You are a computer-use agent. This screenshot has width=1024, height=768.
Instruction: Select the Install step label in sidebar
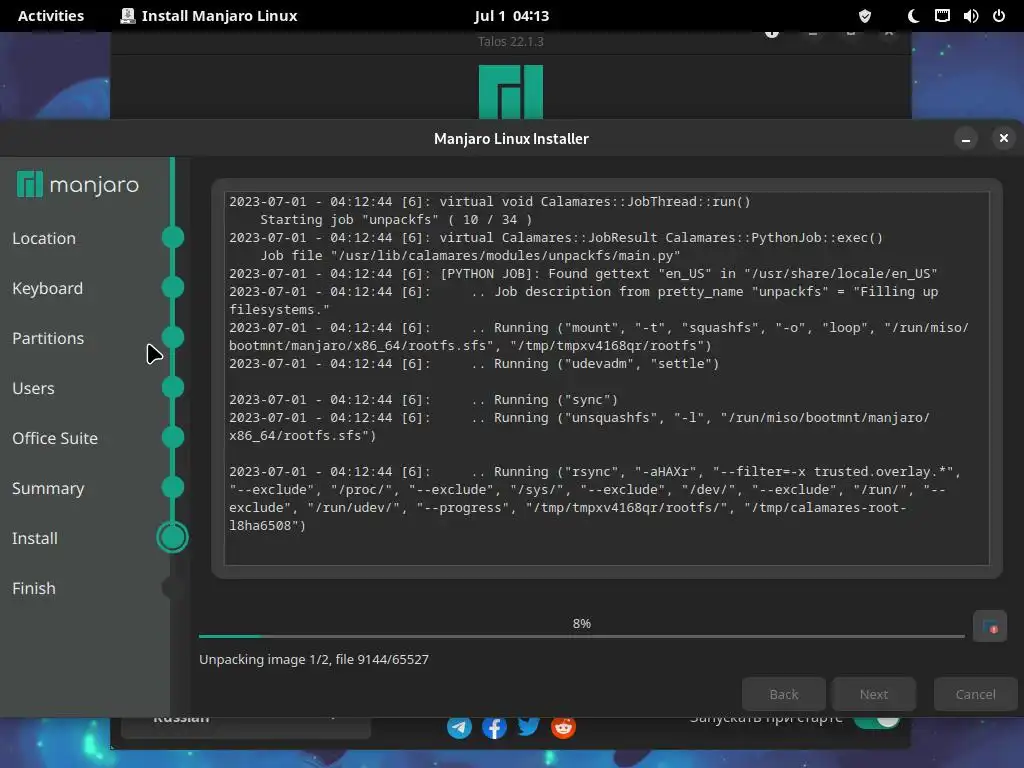[x=35, y=538]
